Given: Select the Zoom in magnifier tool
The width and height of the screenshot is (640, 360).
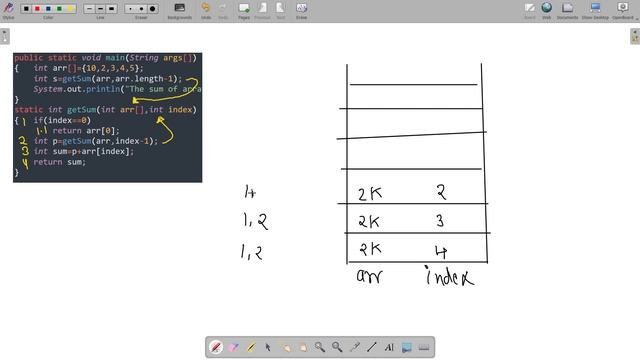Looking at the screenshot, I should point(320,347).
